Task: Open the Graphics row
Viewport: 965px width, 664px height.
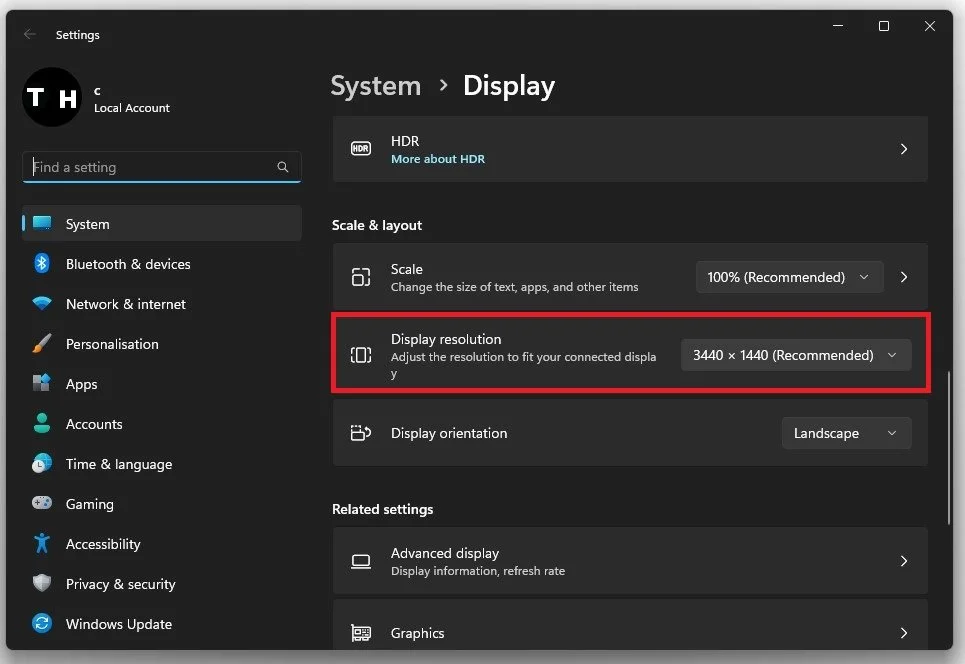Action: 630,626
